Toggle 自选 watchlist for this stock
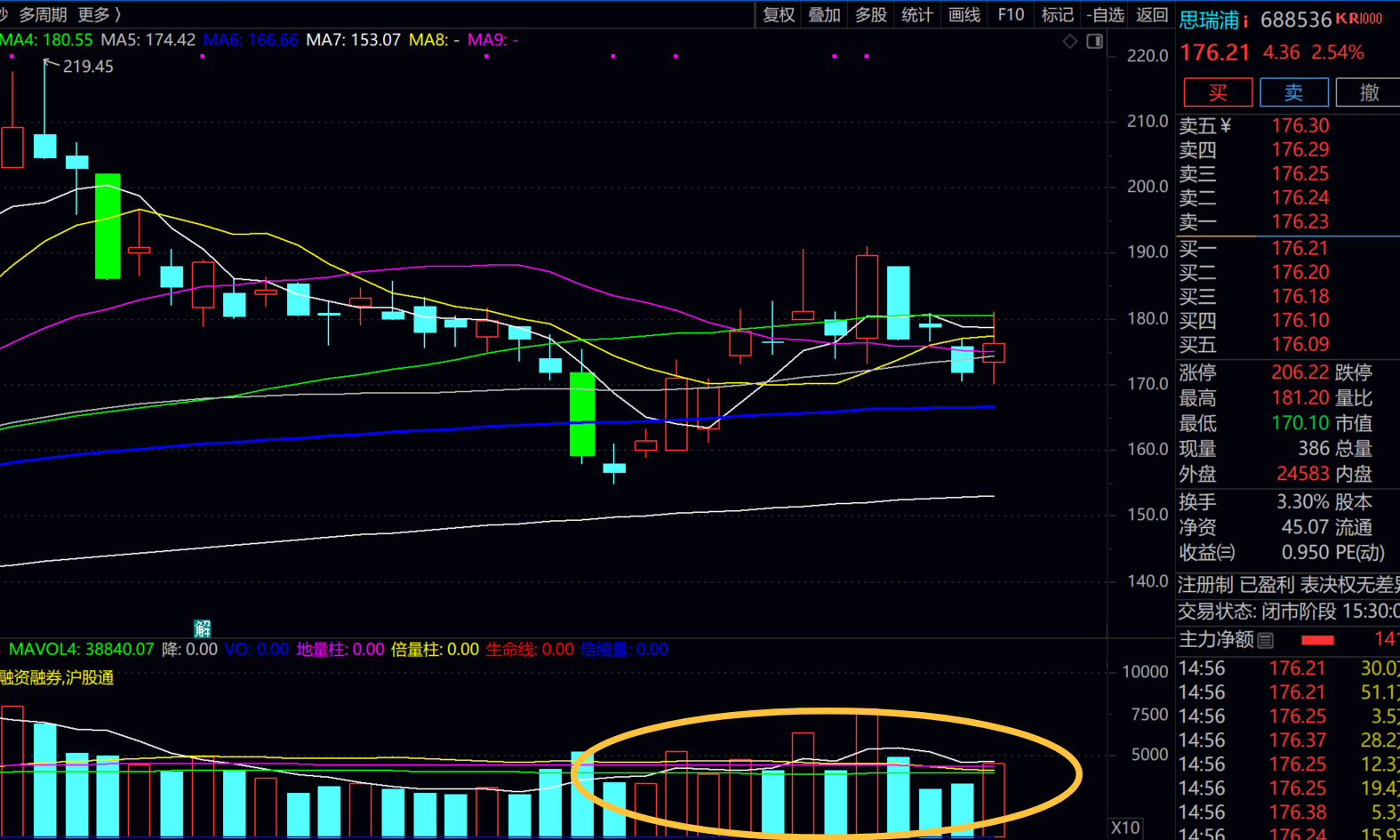Viewport: 1400px width, 840px height. point(1106,15)
